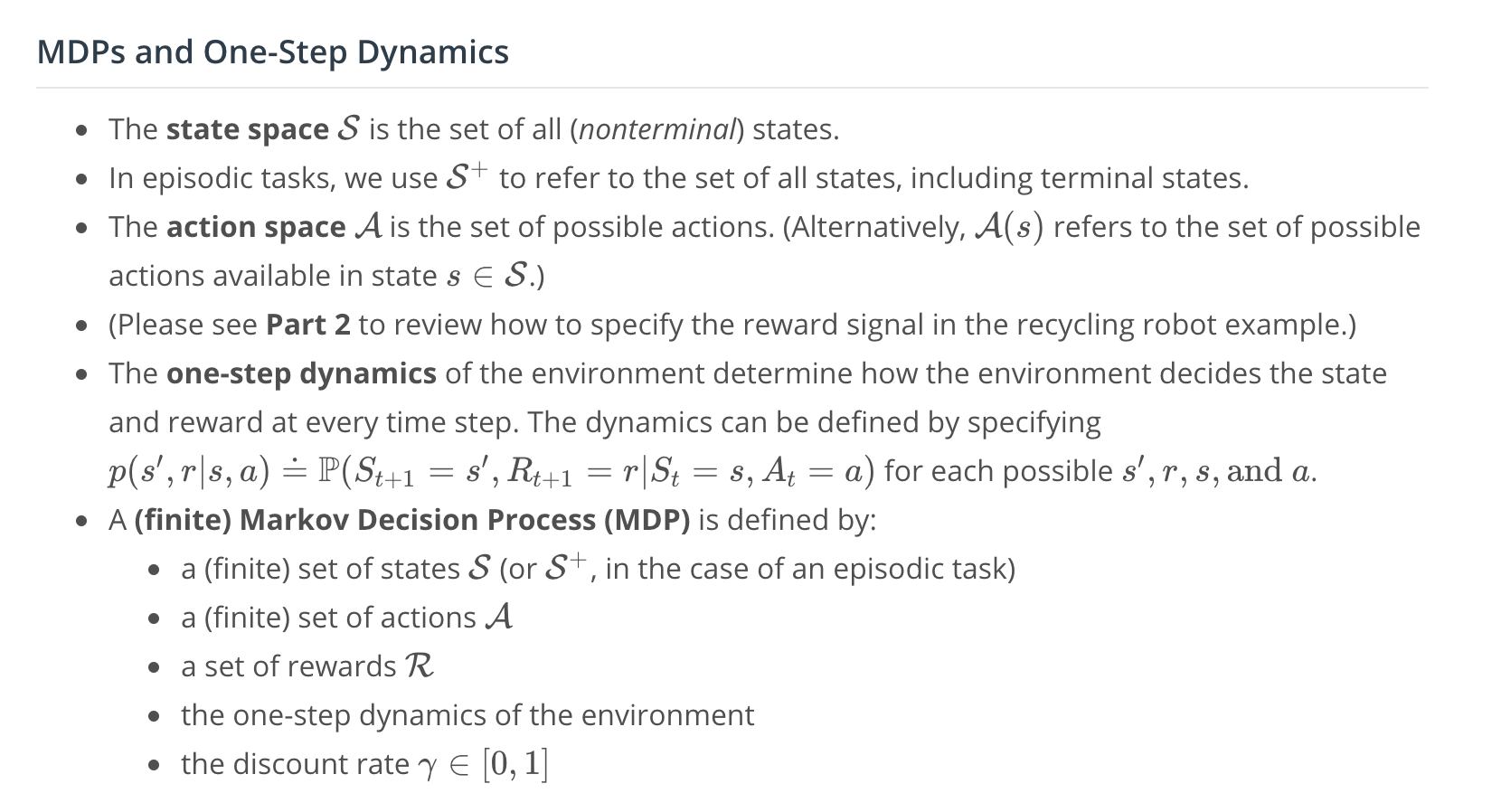Click the bold phrase (finite) Markov Decision Process (MDP)
Screen dimensions: 1501x812
[x=412, y=520]
